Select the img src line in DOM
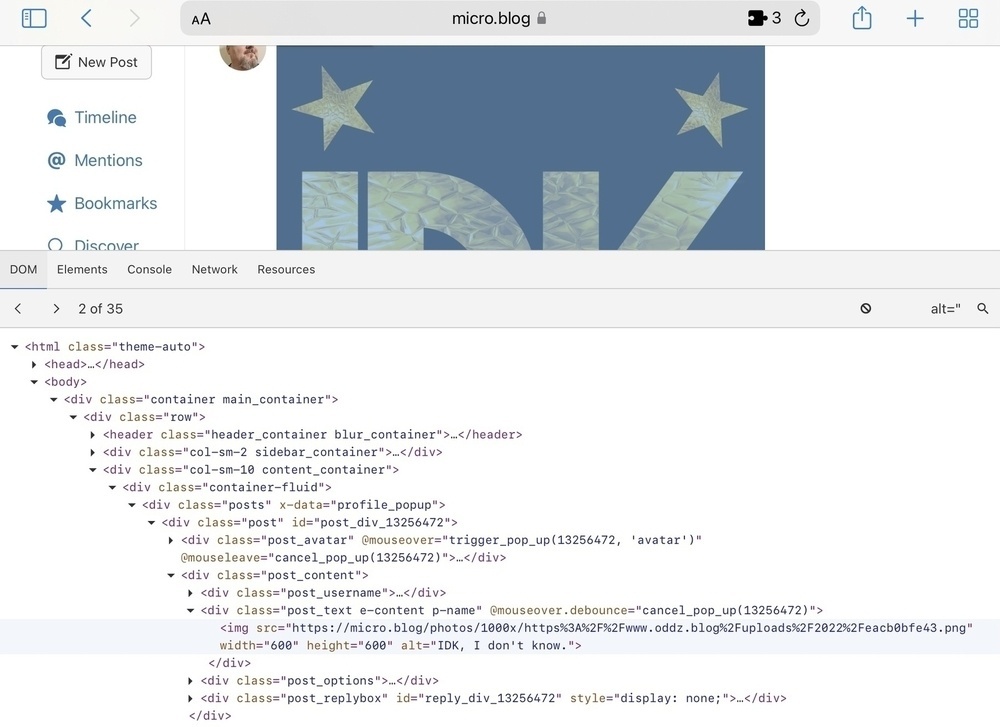The height and width of the screenshot is (727, 1000). (x=500, y=636)
